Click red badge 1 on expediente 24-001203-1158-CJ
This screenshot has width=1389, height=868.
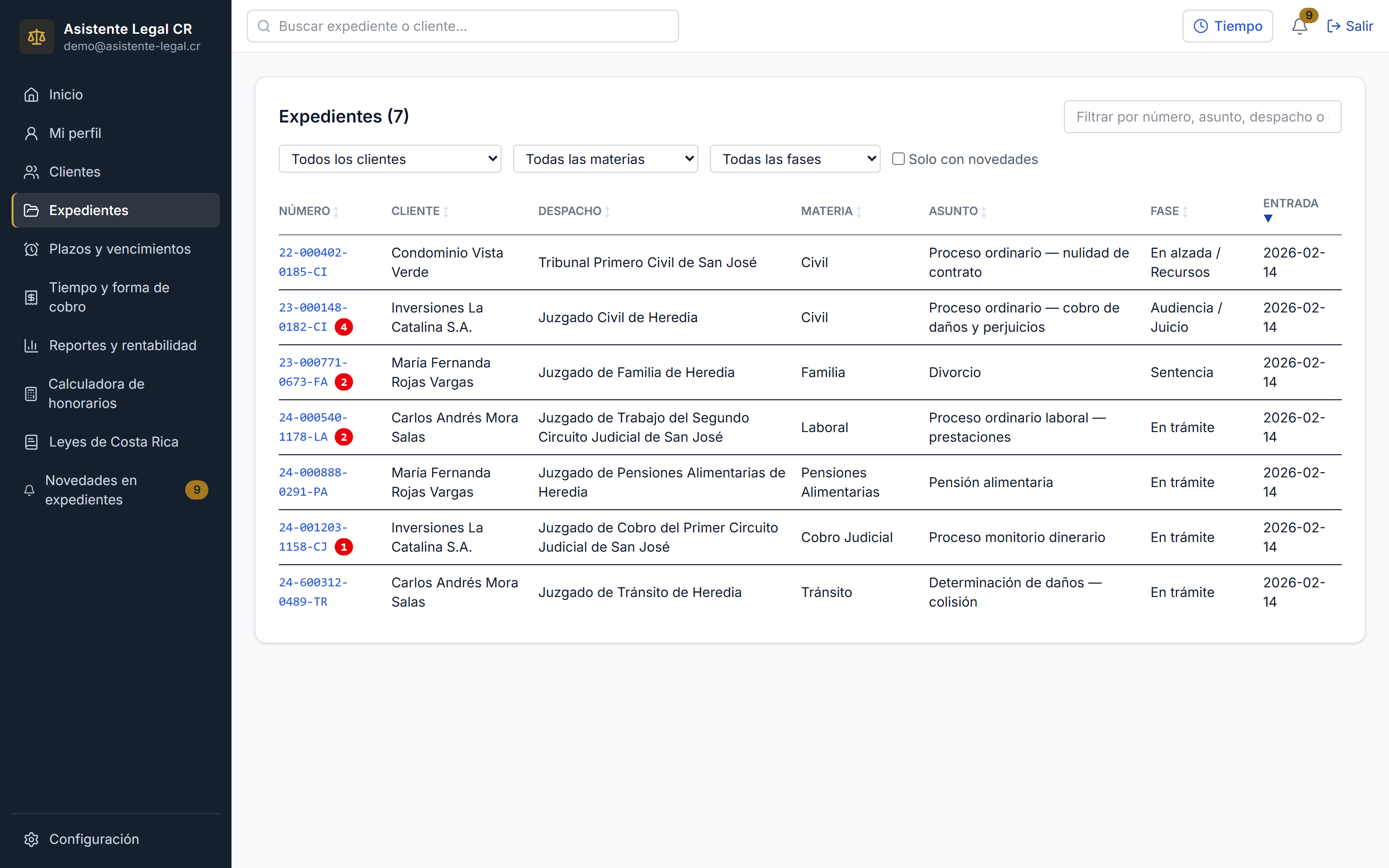click(344, 547)
